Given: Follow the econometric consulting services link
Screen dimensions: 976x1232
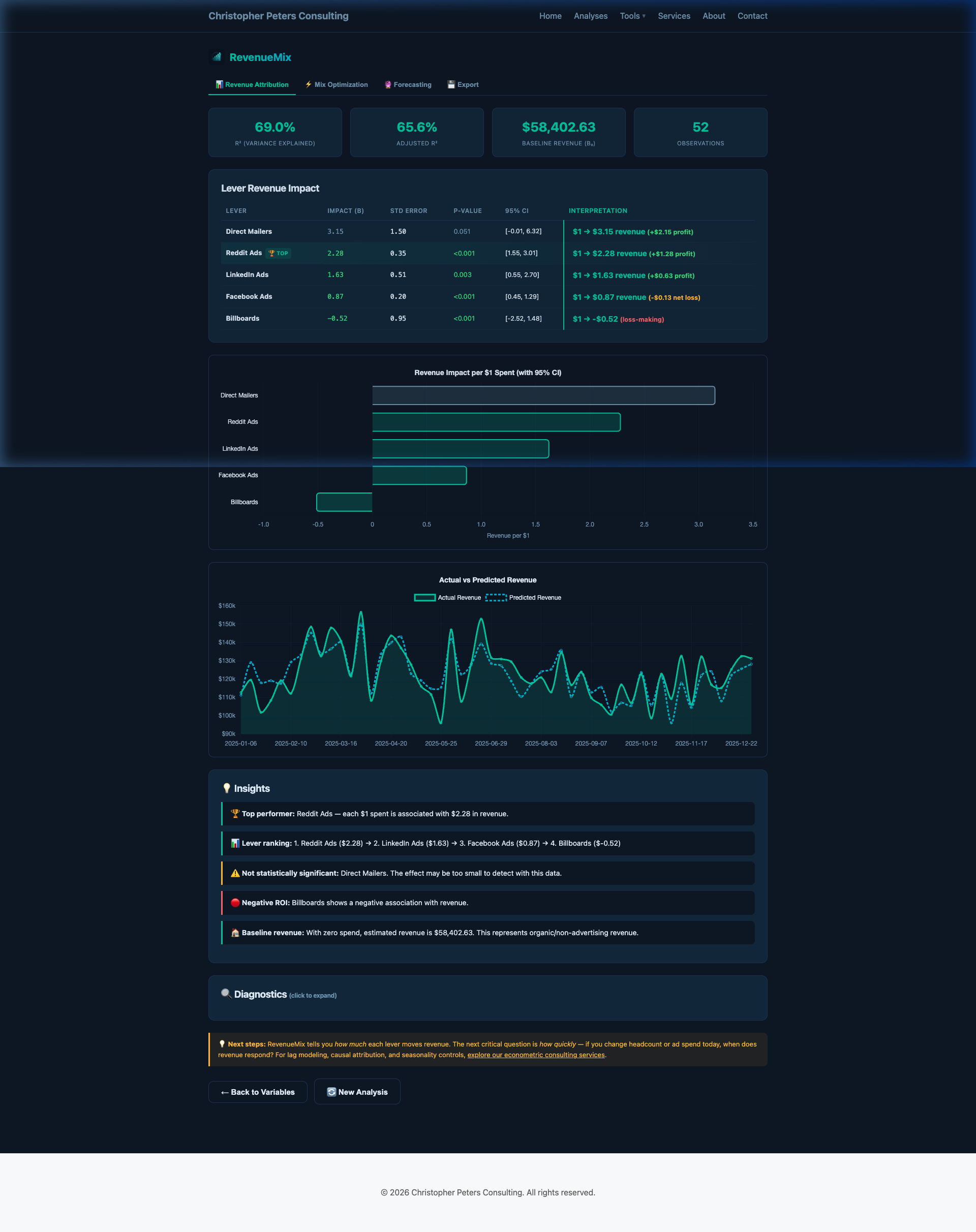Looking at the screenshot, I should click(x=535, y=1054).
